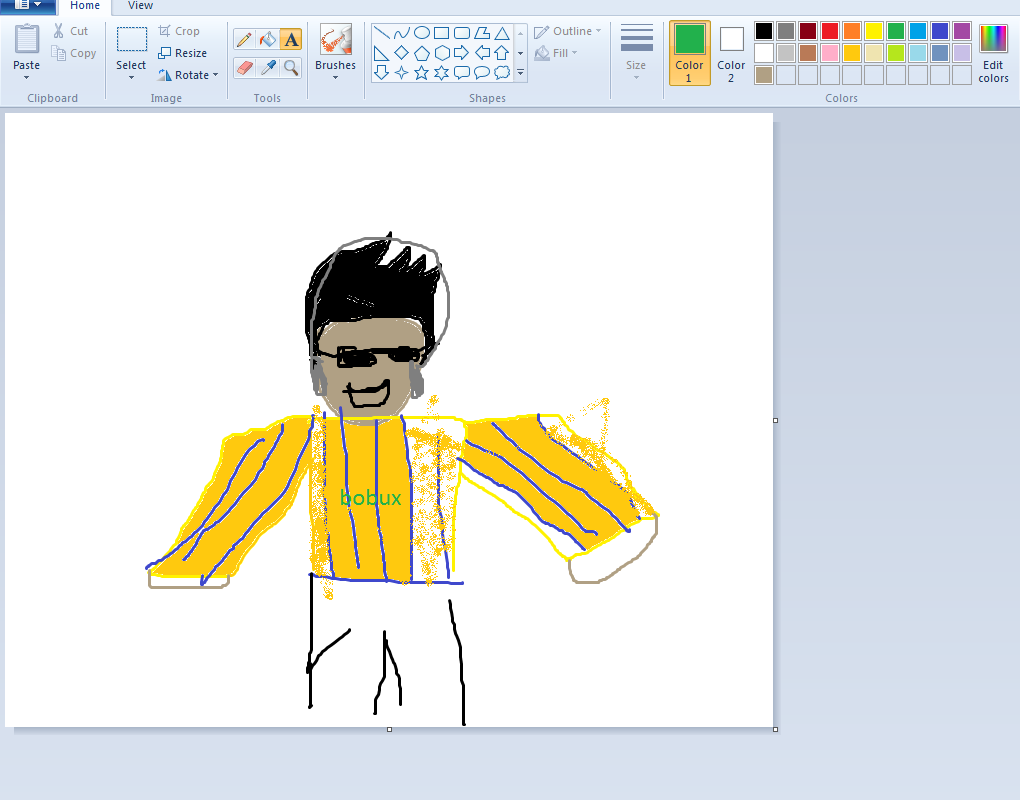Click the Crop button

pos(180,31)
